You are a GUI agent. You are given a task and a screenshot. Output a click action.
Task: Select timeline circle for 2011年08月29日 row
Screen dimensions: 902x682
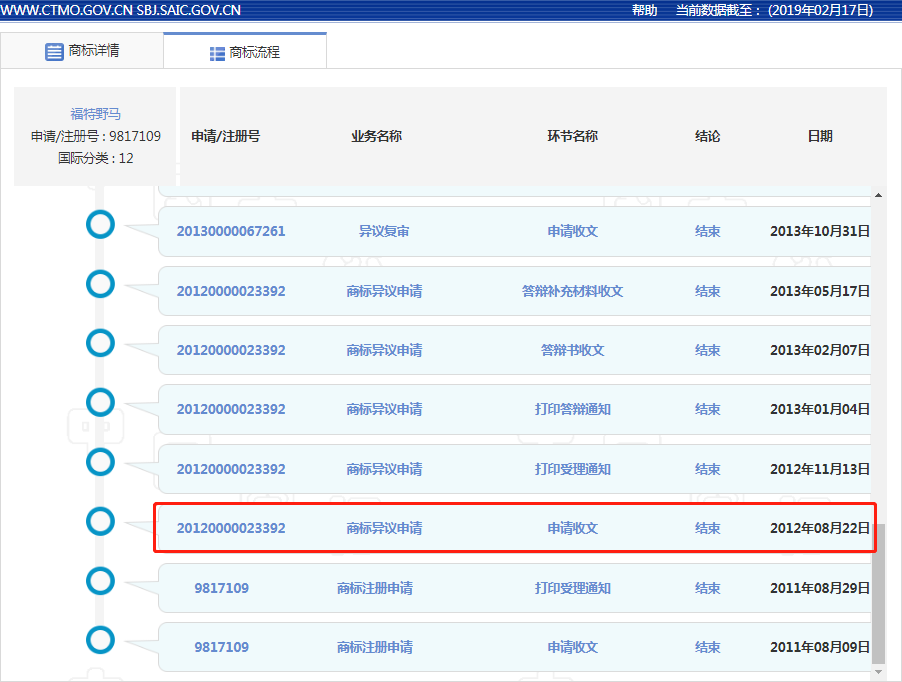click(x=100, y=581)
